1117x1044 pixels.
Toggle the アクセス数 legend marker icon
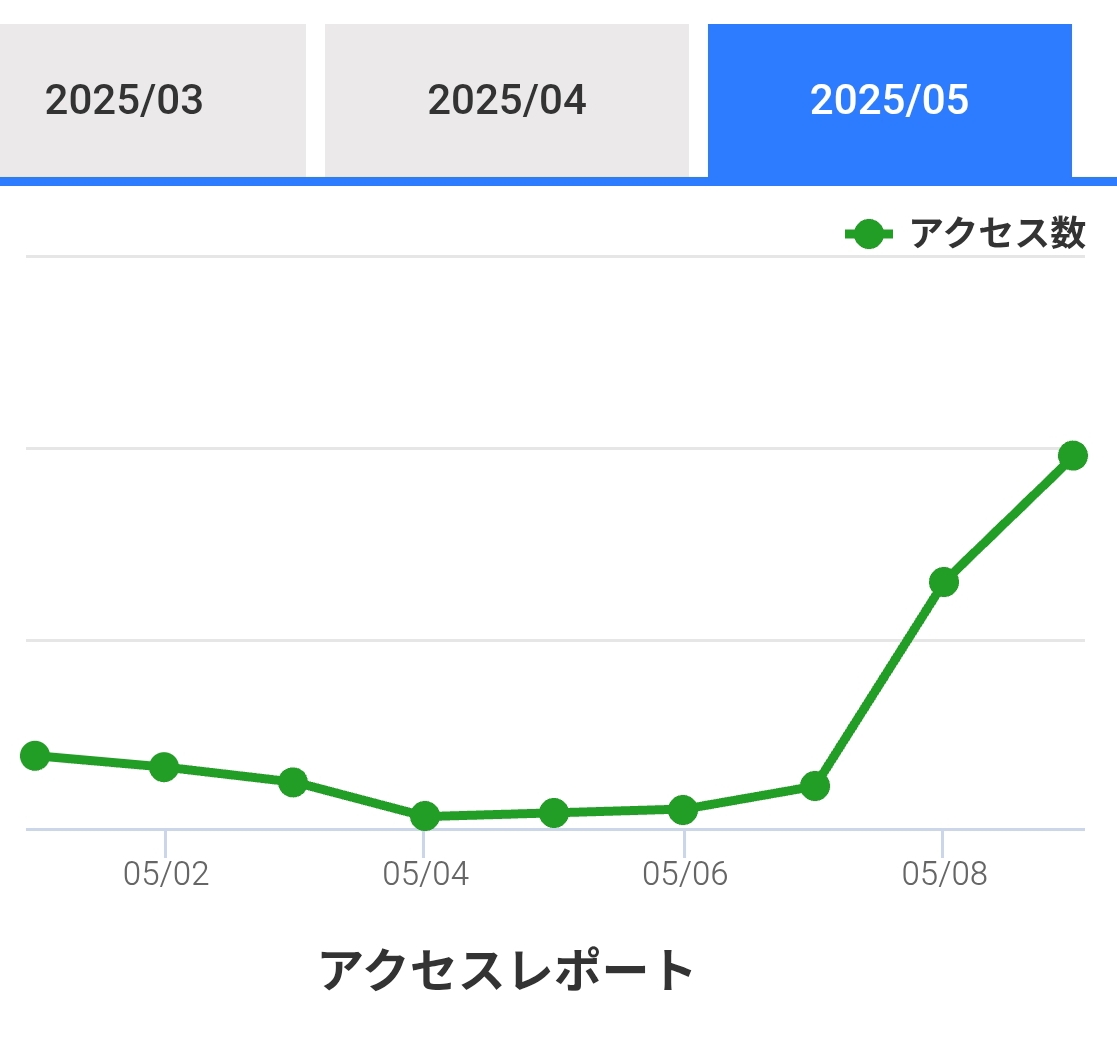pos(868,234)
